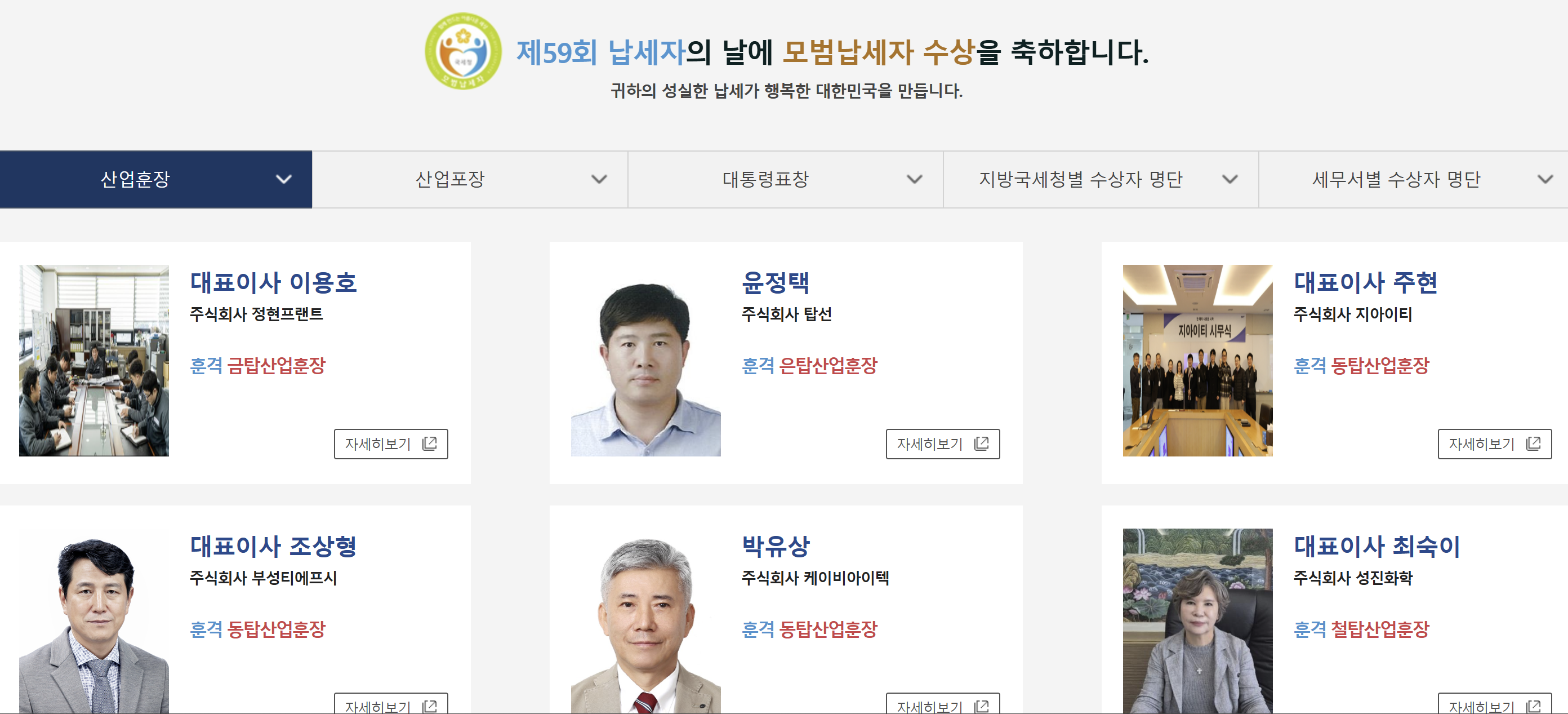
Task: Select the 세무서별 수상자 명단 tab
Action: coord(1413,180)
